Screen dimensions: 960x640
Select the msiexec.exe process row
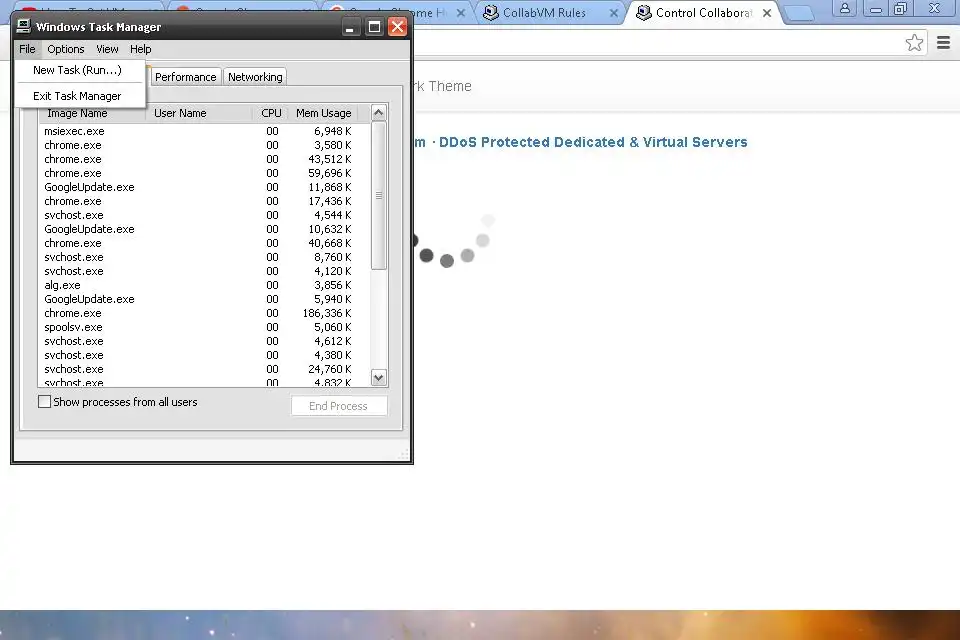pos(204,131)
